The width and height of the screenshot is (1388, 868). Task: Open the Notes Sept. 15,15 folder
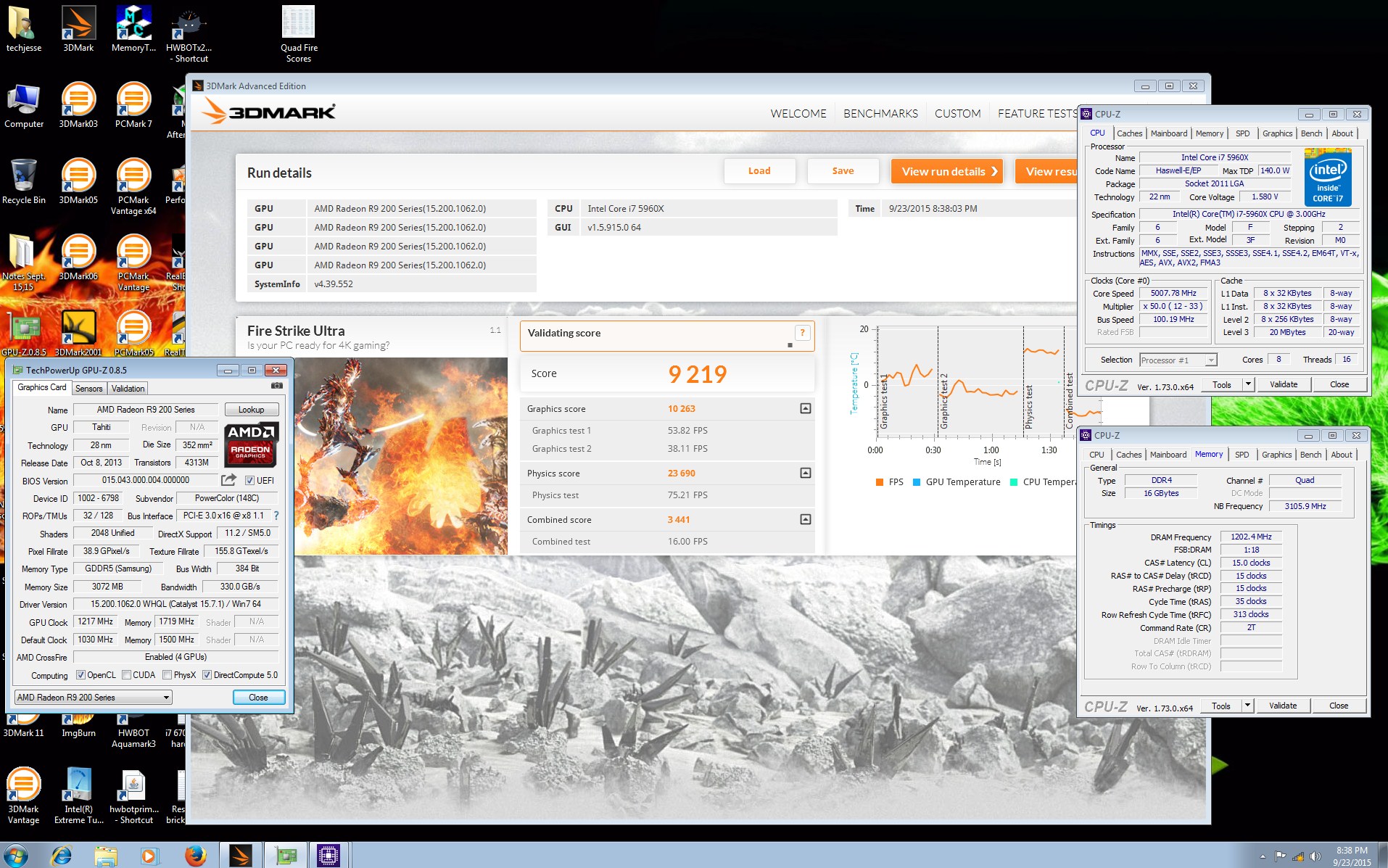pyautogui.click(x=24, y=263)
